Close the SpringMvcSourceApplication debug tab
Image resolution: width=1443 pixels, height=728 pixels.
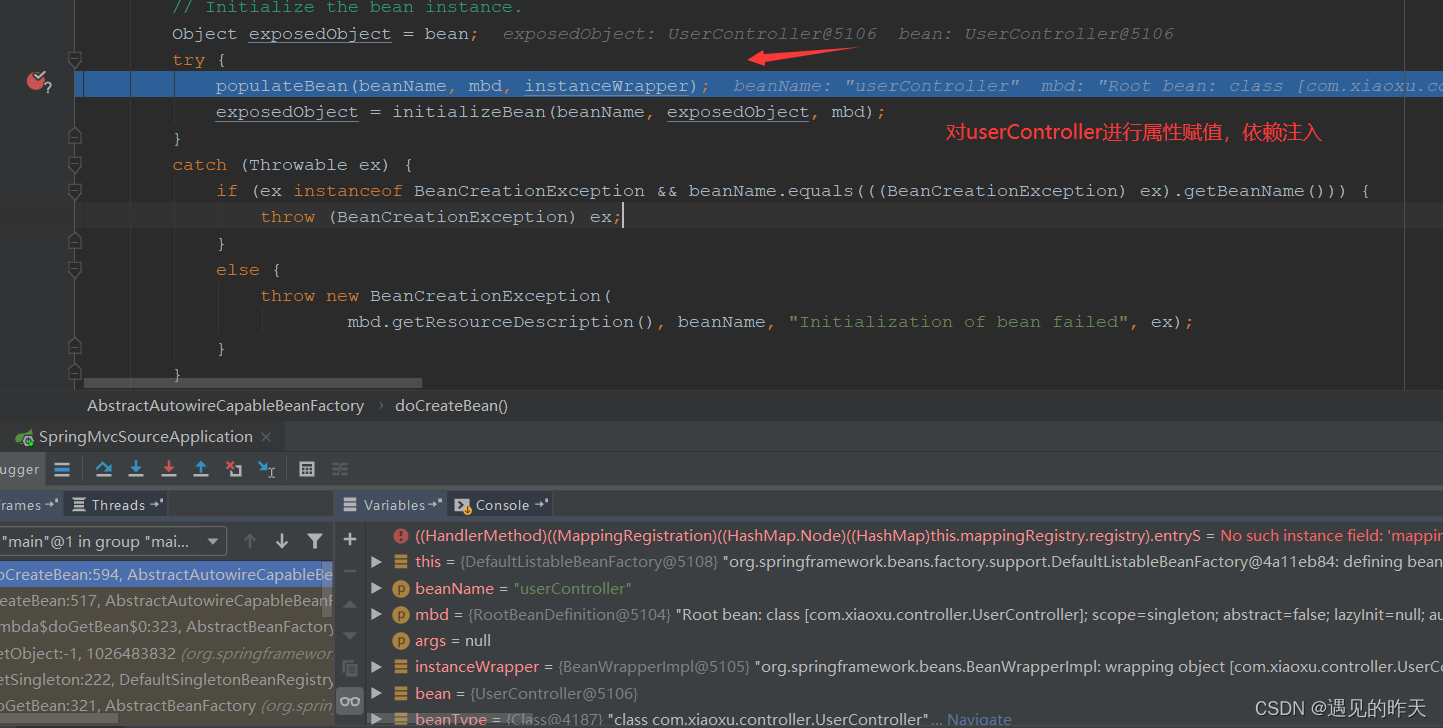coord(266,437)
